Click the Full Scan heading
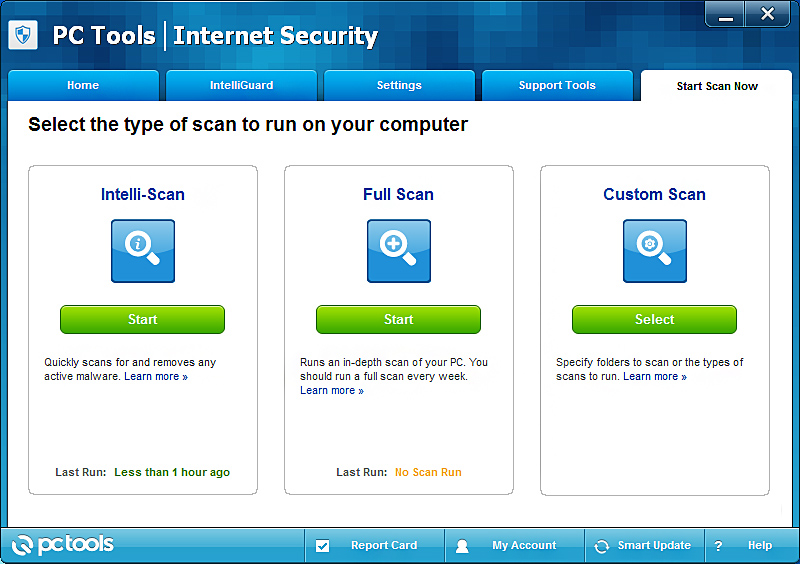Viewport: 800px width, 564px height. tap(398, 194)
